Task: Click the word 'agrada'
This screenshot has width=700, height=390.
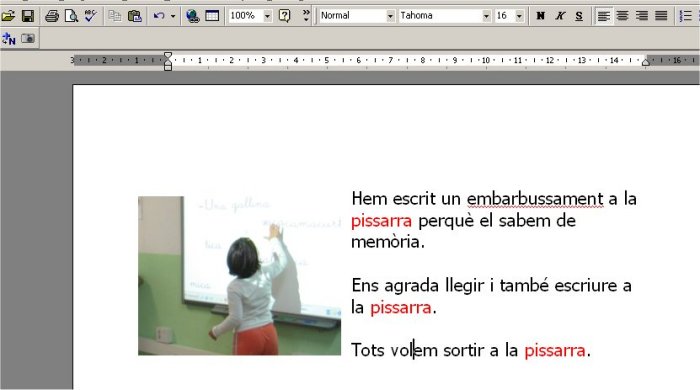Action: tap(411, 286)
